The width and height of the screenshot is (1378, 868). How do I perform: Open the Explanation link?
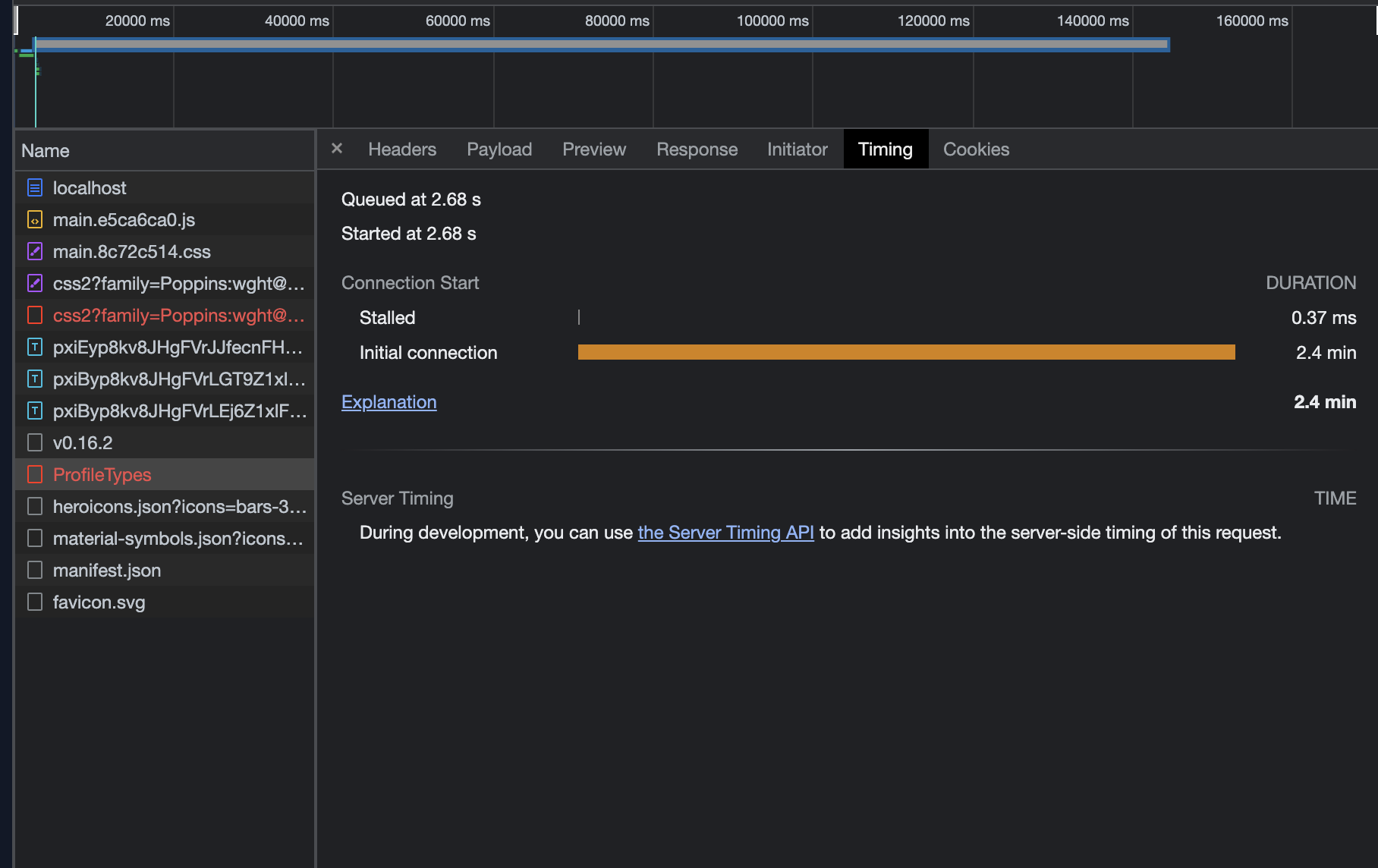[389, 401]
